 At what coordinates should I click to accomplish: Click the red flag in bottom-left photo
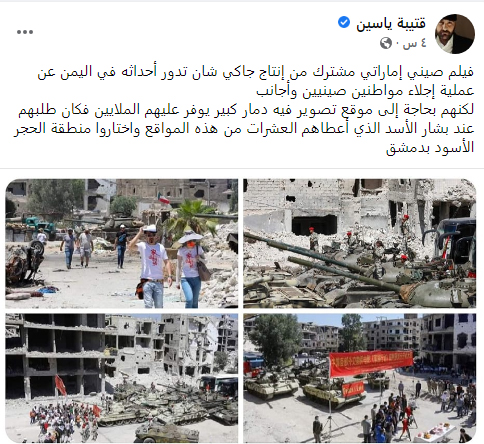(60, 385)
